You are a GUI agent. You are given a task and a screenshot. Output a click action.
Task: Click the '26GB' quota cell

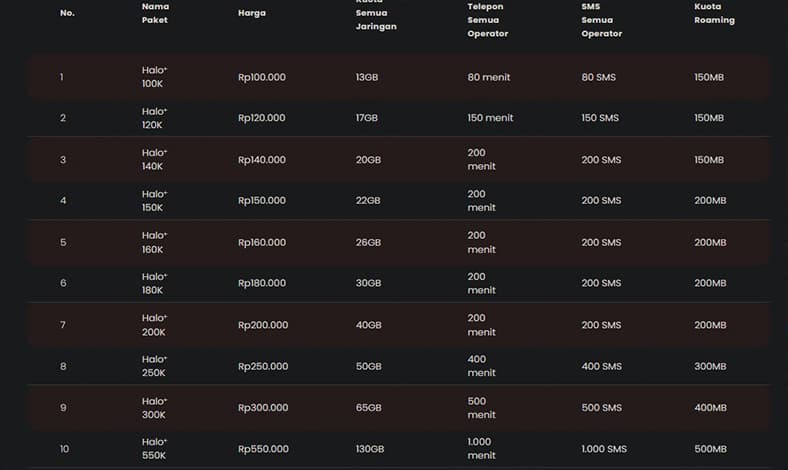[368, 242]
